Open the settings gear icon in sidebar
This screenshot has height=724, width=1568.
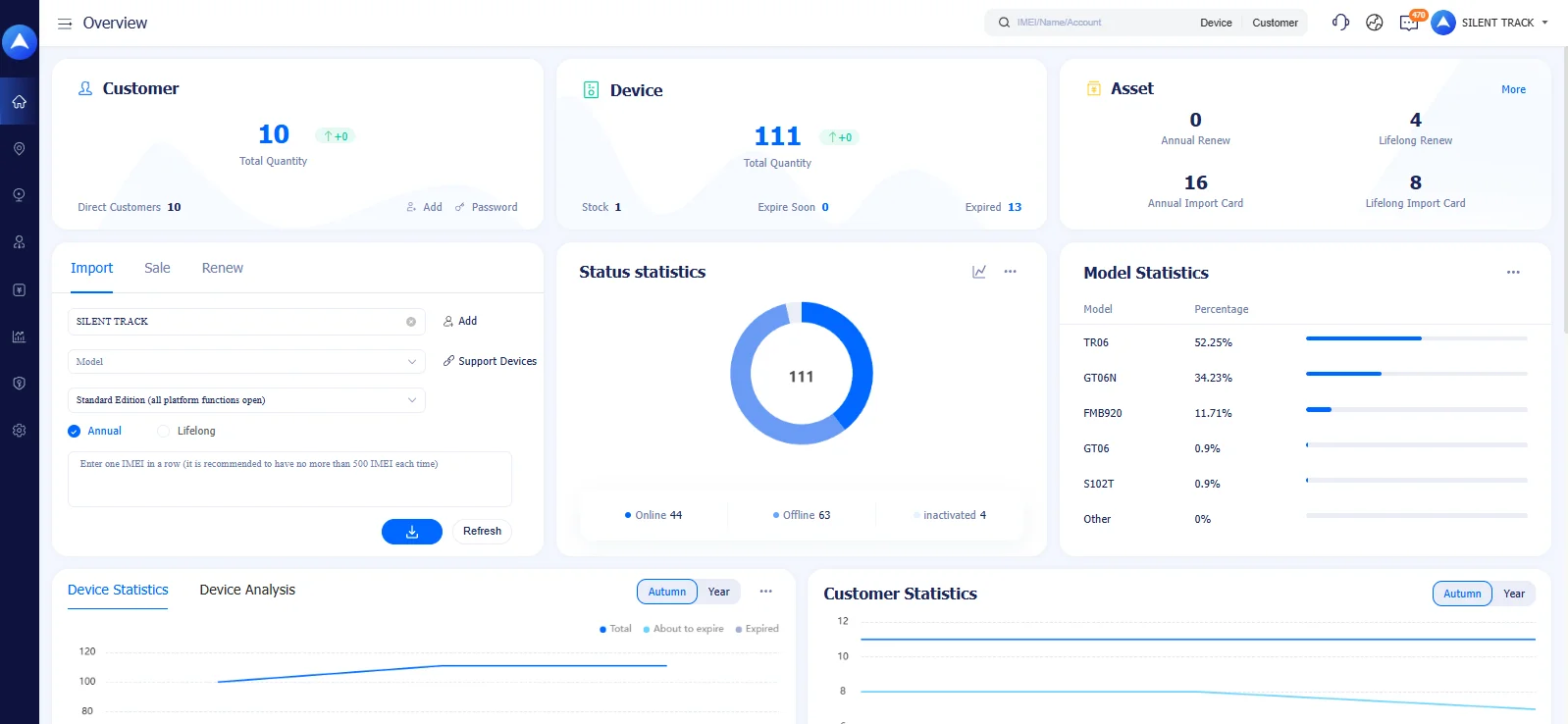[x=19, y=431]
